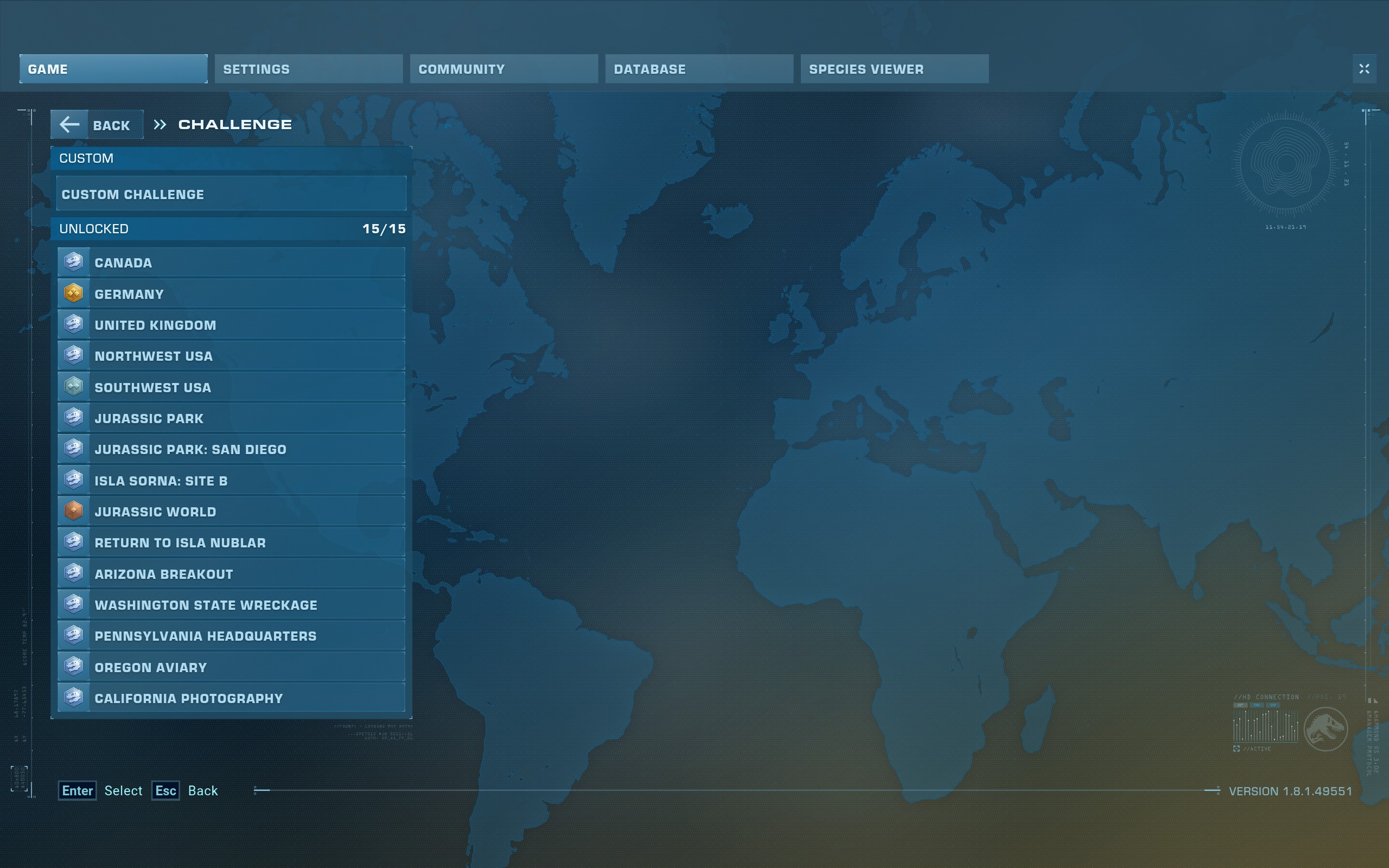Start the Jurassic World challenge
Image resolution: width=1389 pixels, height=868 pixels.
tap(231, 511)
